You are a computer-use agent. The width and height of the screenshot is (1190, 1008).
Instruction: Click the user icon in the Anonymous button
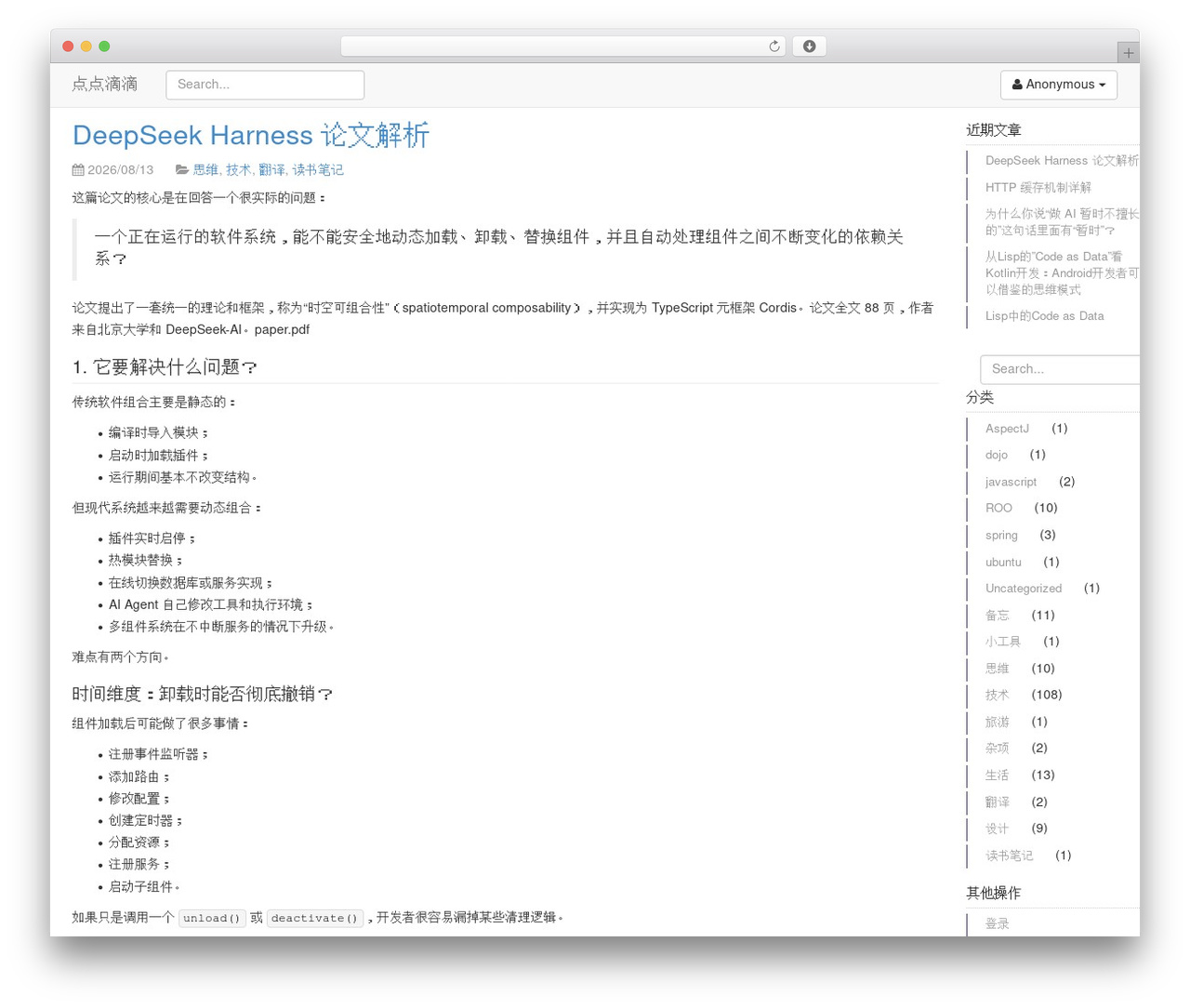tap(1017, 85)
